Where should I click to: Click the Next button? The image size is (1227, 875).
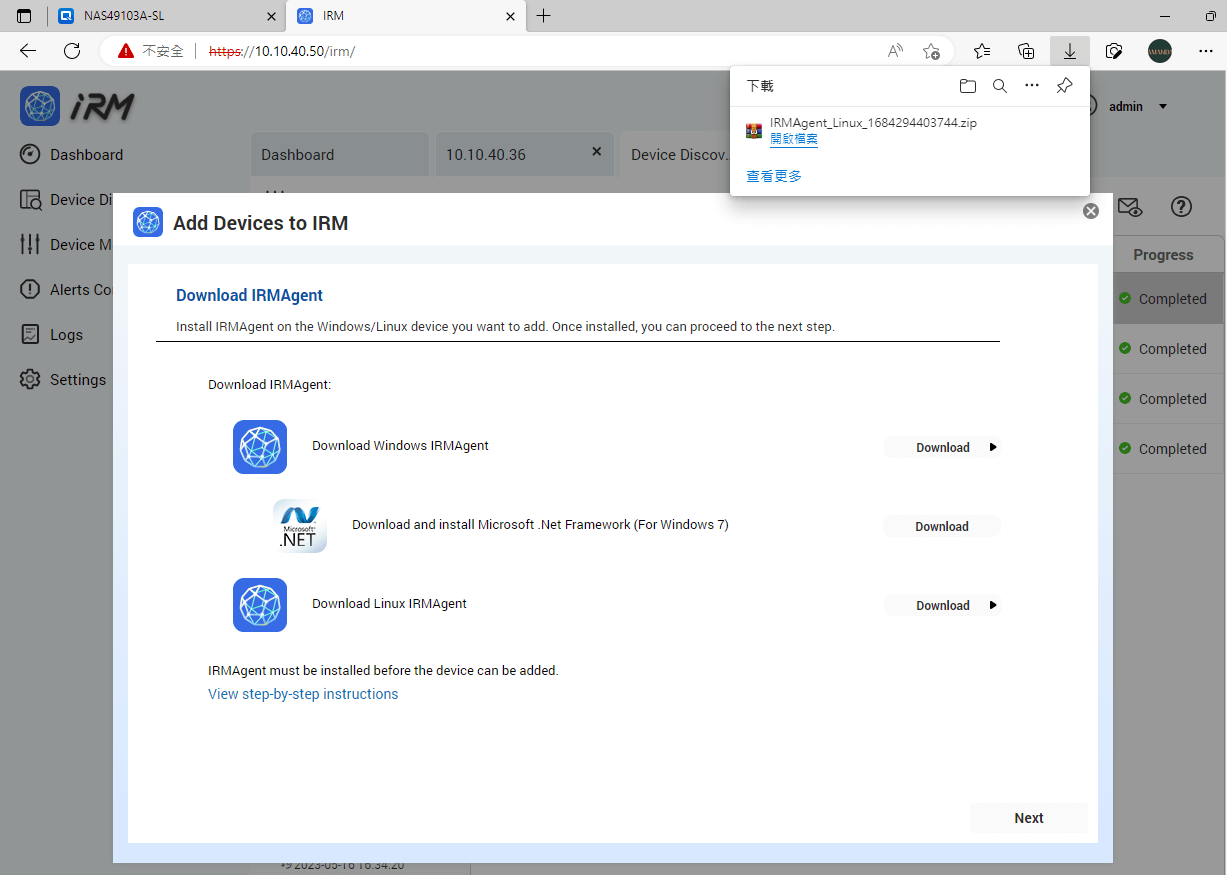click(1028, 817)
